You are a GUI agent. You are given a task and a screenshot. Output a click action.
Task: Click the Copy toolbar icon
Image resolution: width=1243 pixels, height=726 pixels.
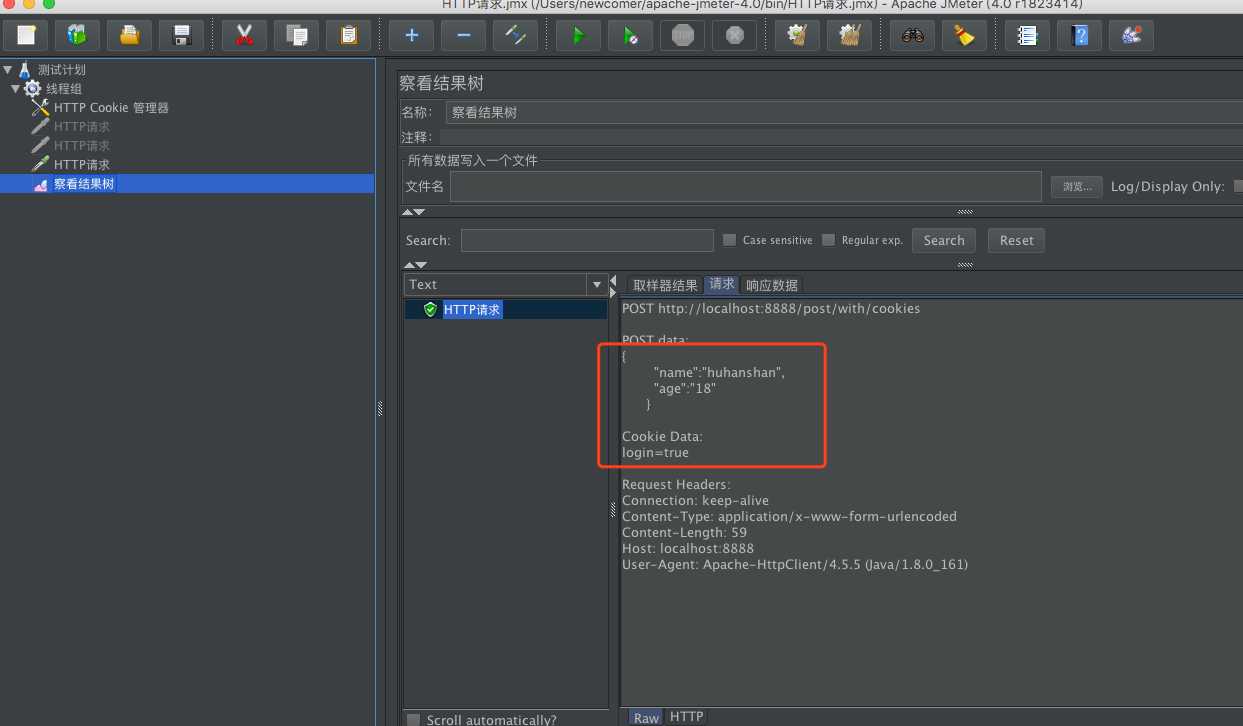click(296, 35)
